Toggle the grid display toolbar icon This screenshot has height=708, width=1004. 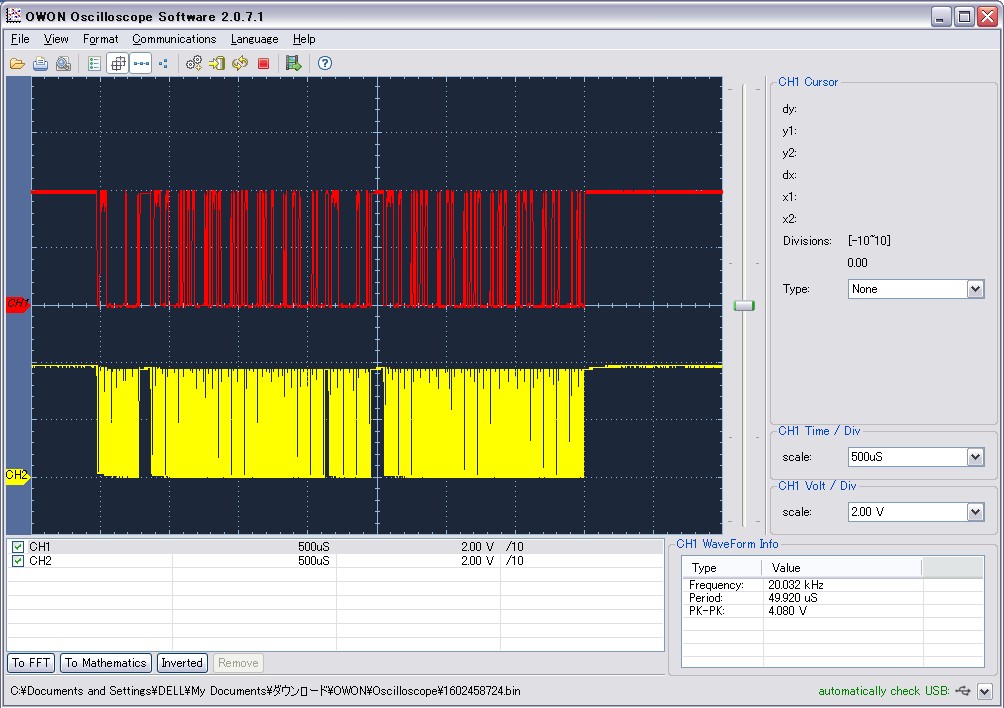pos(118,63)
